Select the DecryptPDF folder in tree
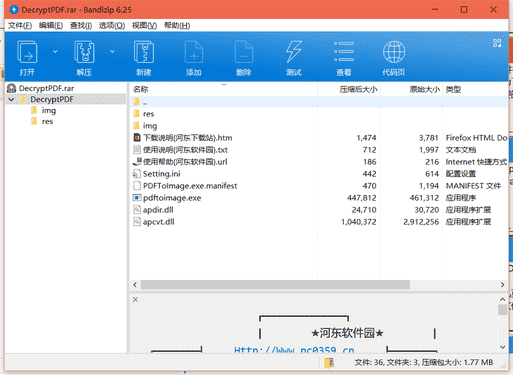This screenshot has width=513, height=375. (52, 99)
